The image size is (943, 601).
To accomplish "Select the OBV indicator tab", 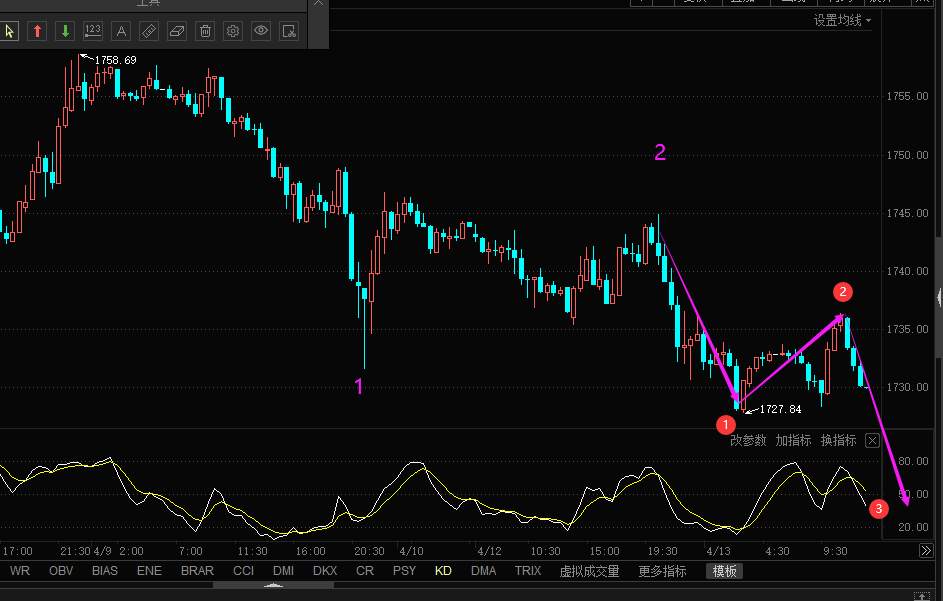I will pos(61,571).
